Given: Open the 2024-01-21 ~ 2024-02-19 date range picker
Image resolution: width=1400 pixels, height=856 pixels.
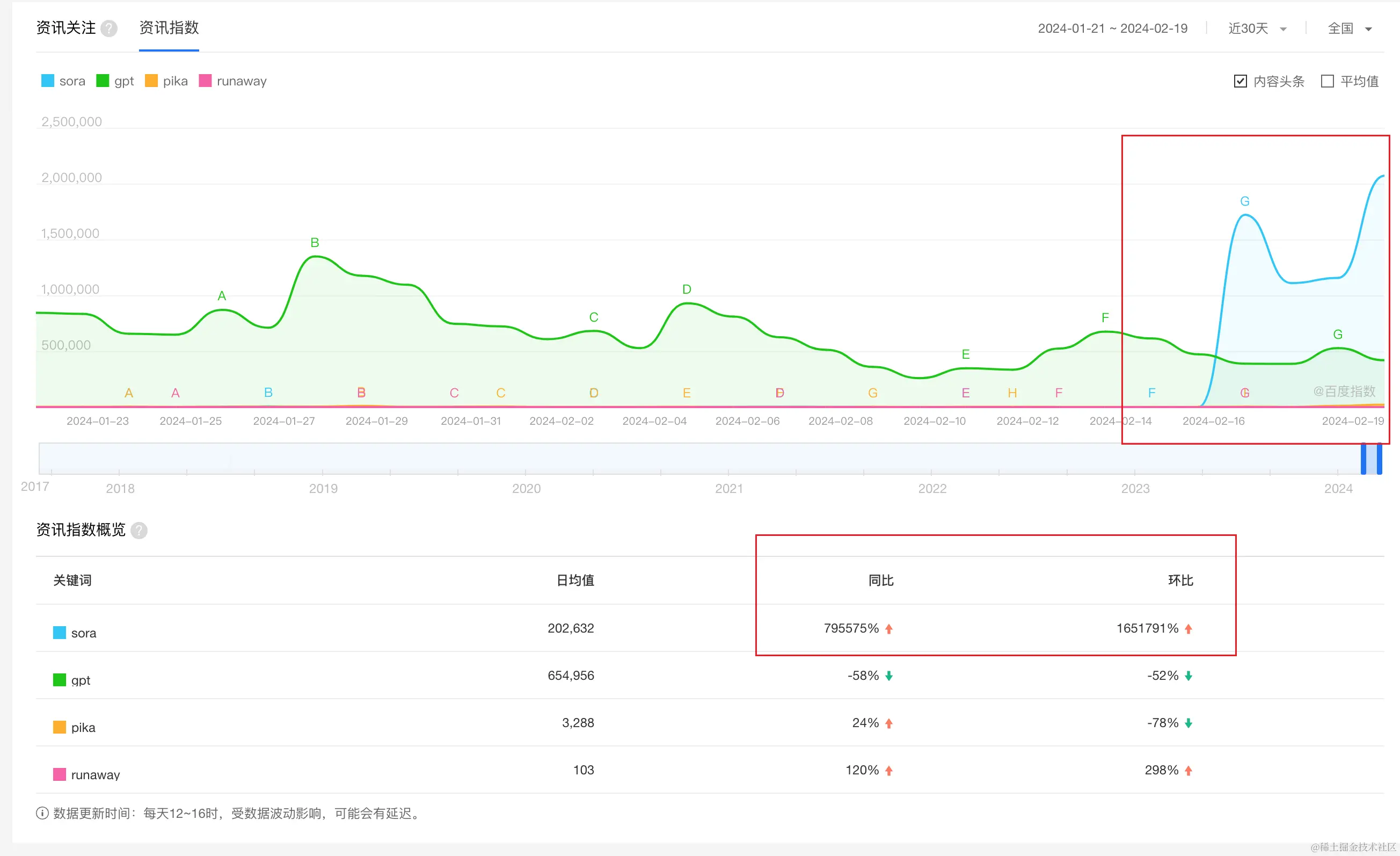Looking at the screenshot, I should click(x=1112, y=28).
